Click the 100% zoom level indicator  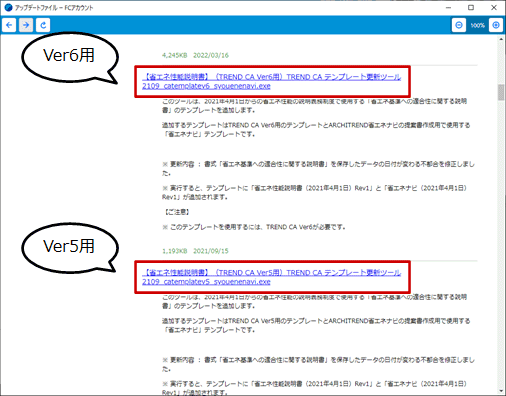click(x=477, y=25)
